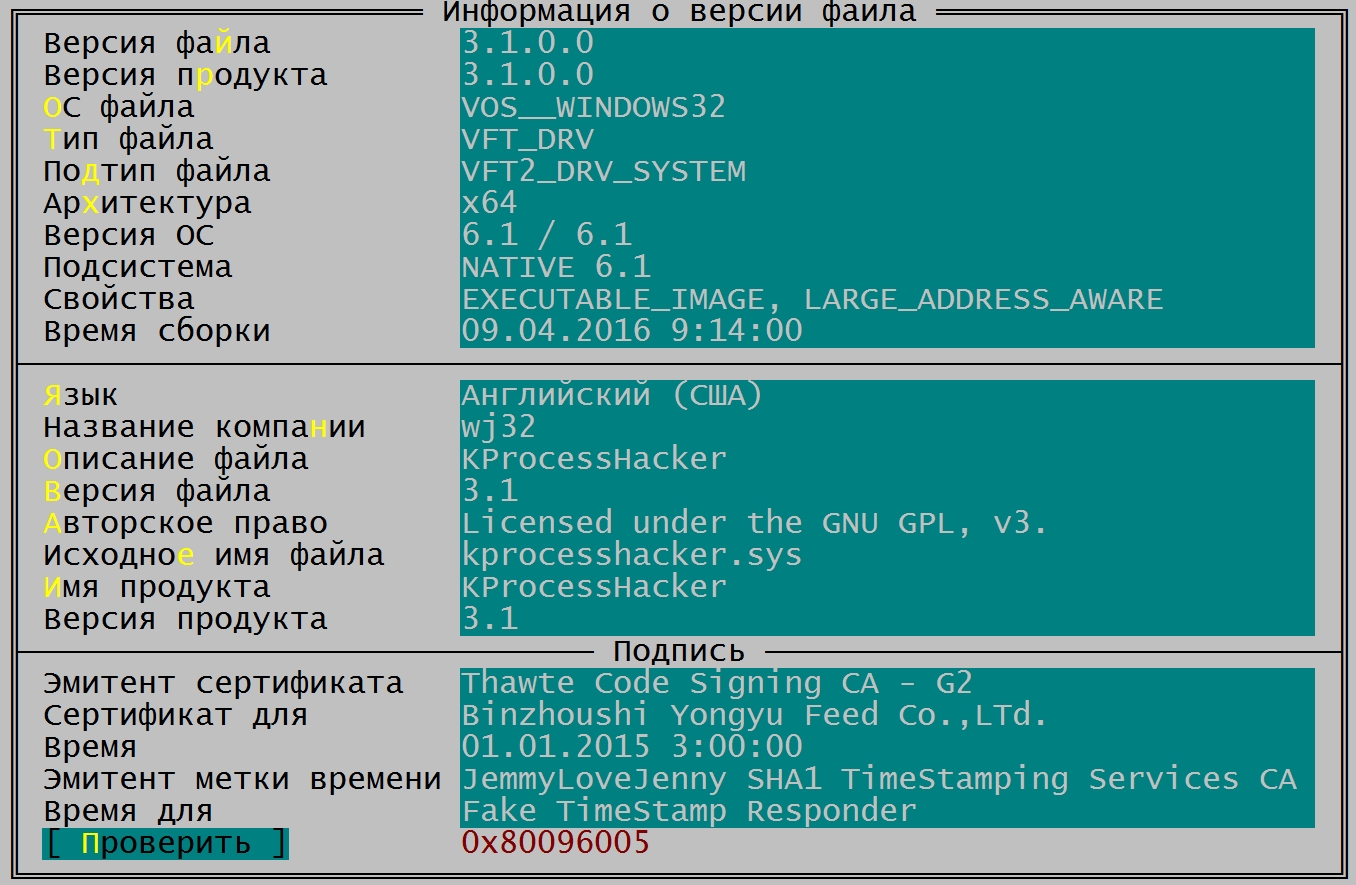Click the Licensed under the GNU GPL field

point(887,523)
